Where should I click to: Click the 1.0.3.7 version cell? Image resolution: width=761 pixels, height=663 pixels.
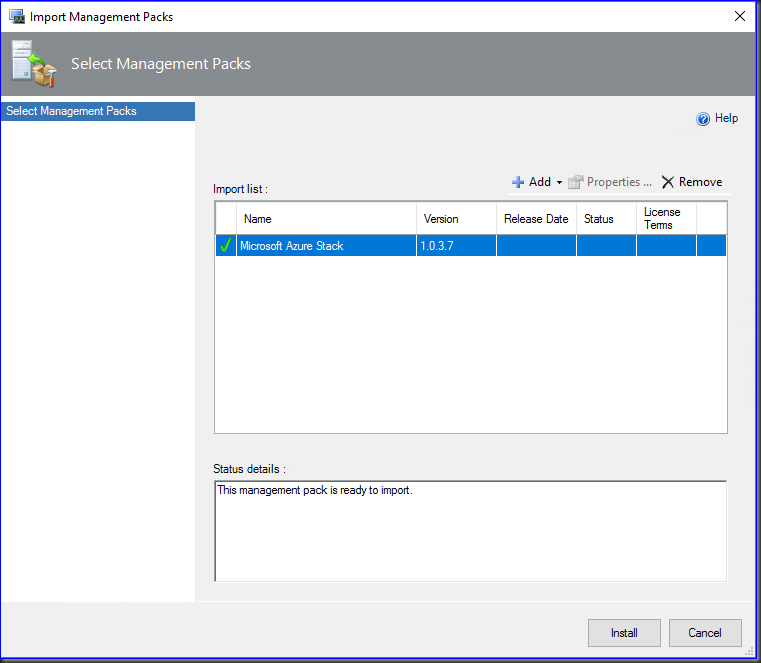click(x=439, y=246)
